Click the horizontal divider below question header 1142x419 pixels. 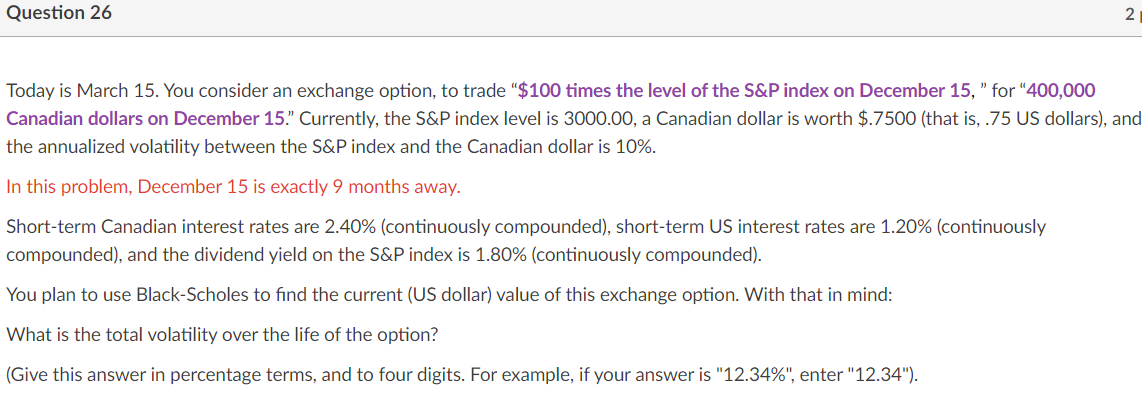coord(571,36)
